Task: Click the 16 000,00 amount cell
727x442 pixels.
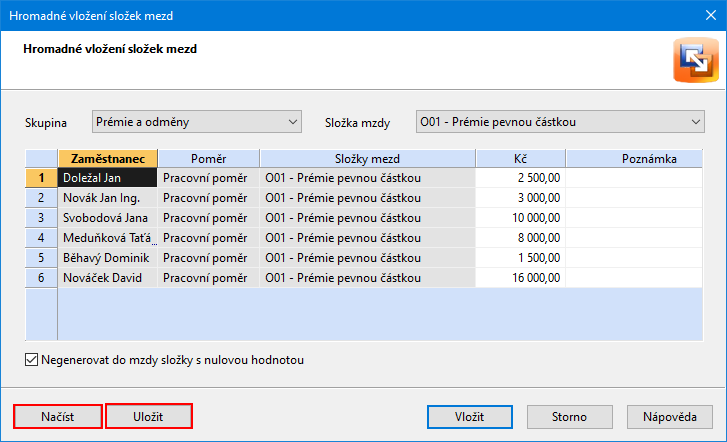Action: point(520,278)
